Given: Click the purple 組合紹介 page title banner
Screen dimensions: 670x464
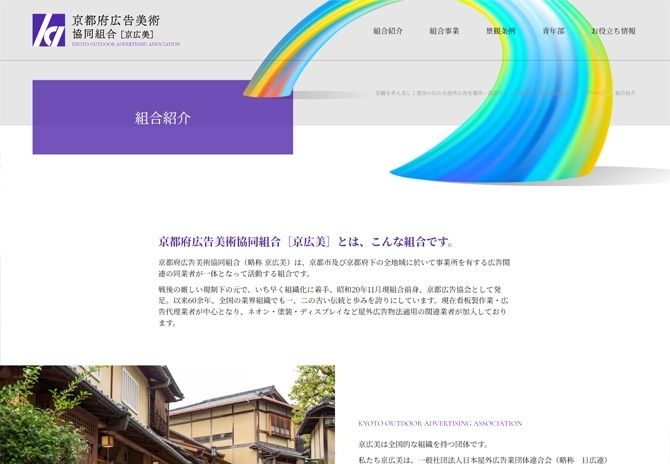Looking at the screenshot, I should click(x=163, y=118).
